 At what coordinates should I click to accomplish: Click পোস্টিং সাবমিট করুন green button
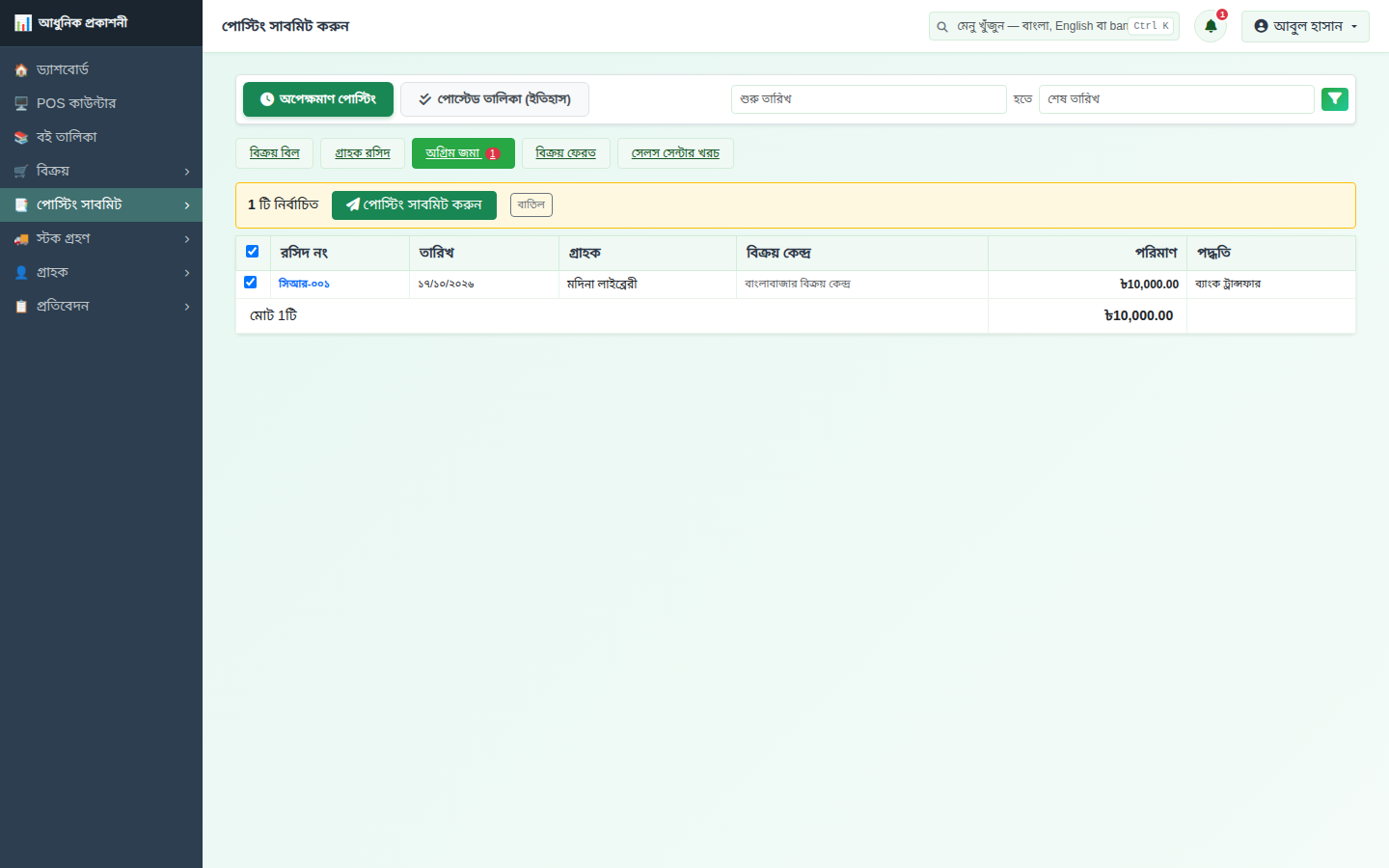(x=414, y=205)
